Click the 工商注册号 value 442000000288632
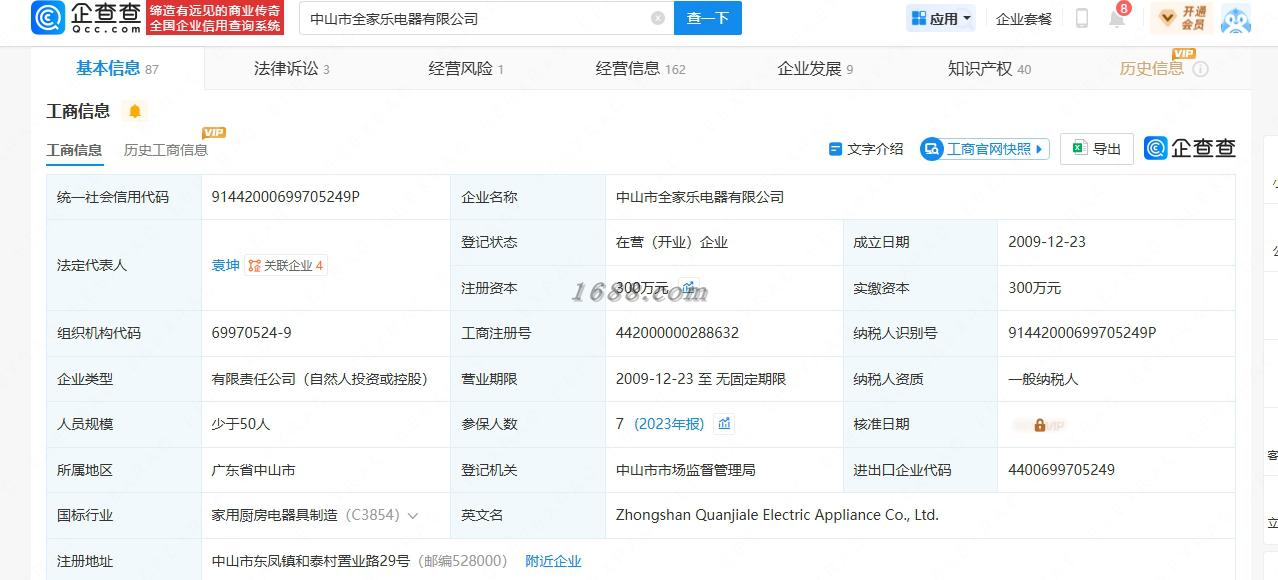1278x580 pixels. pyautogui.click(x=677, y=333)
